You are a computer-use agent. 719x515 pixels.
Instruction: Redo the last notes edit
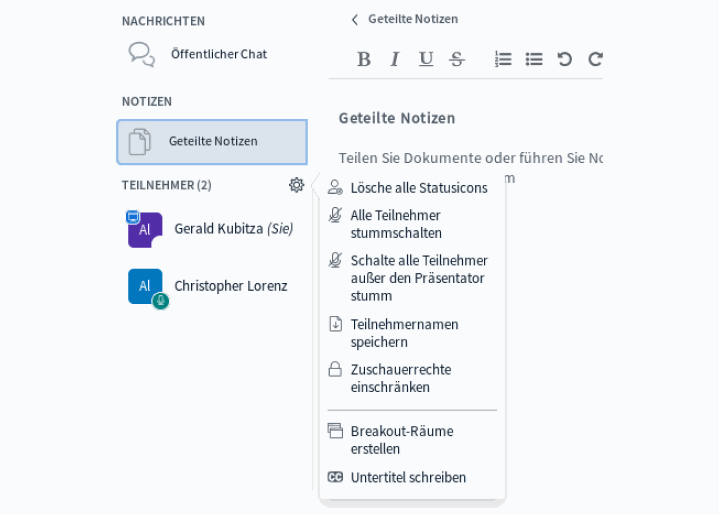point(595,59)
